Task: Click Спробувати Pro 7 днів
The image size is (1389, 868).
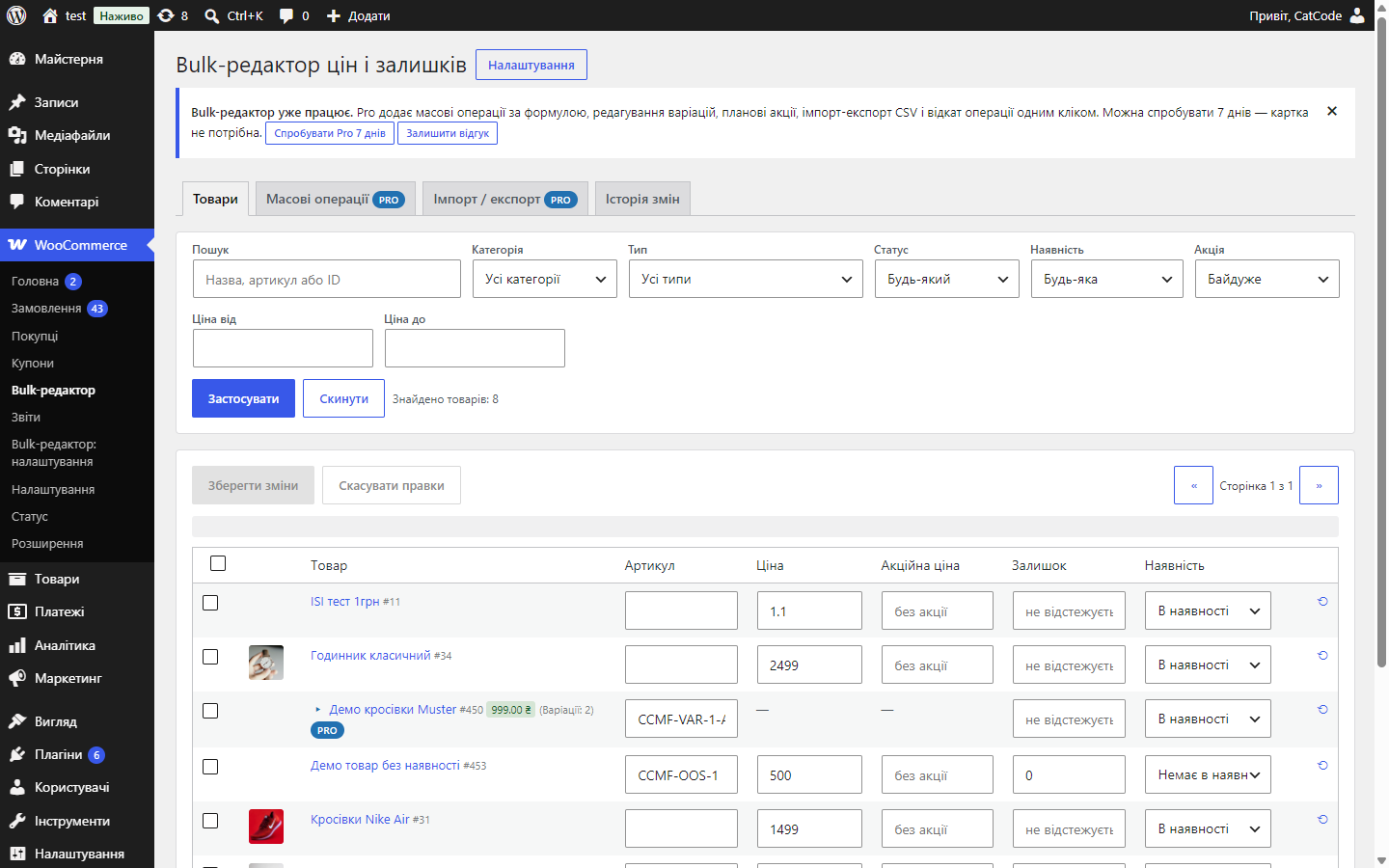Action: pyautogui.click(x=330, y=133)
